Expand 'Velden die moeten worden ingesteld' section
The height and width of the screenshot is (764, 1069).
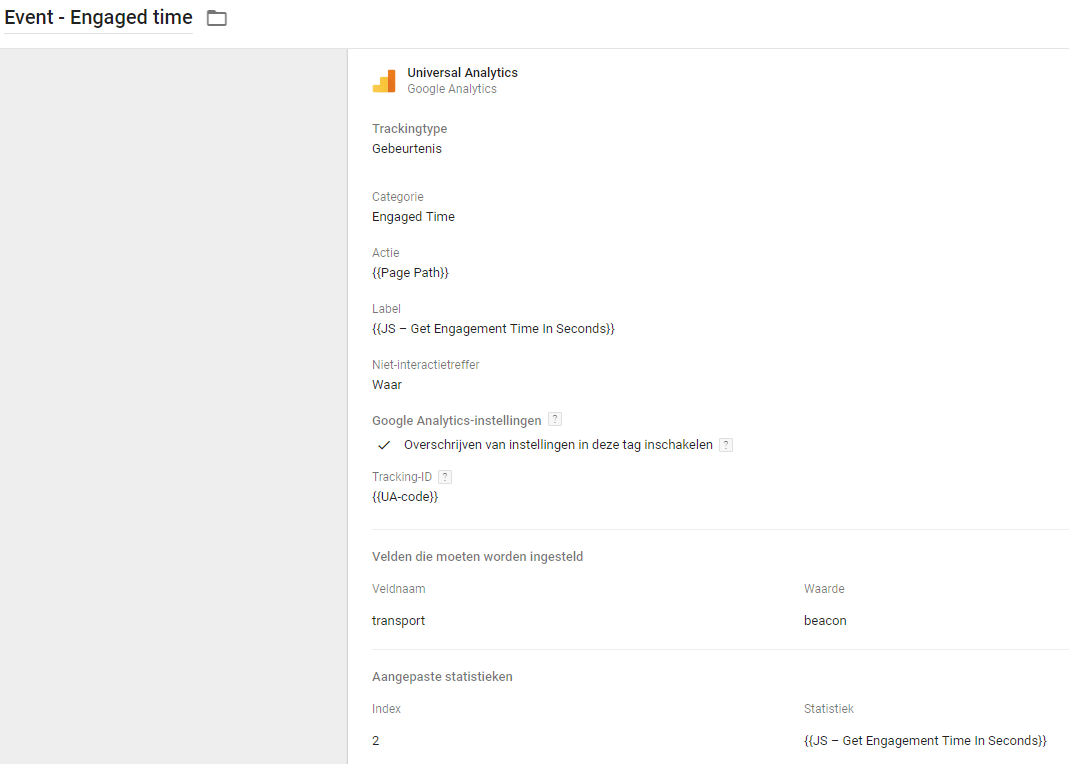[477, 557]
